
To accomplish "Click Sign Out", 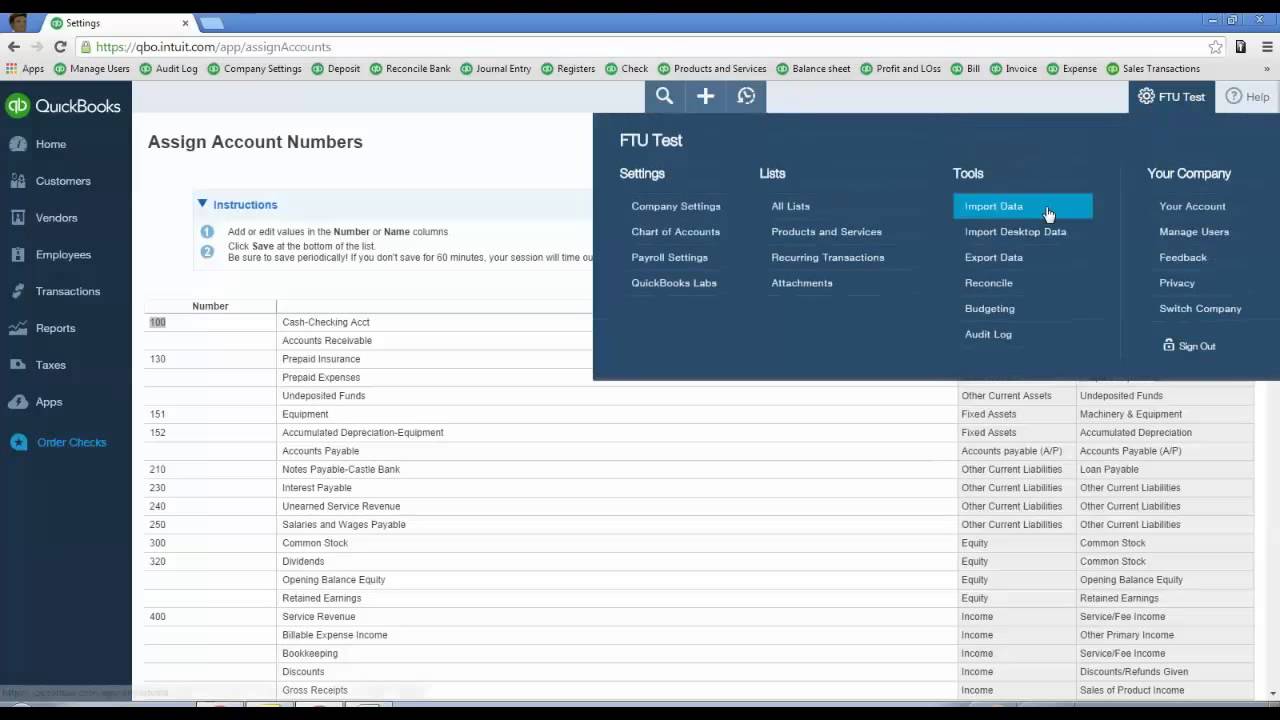I will (1189, 346).
